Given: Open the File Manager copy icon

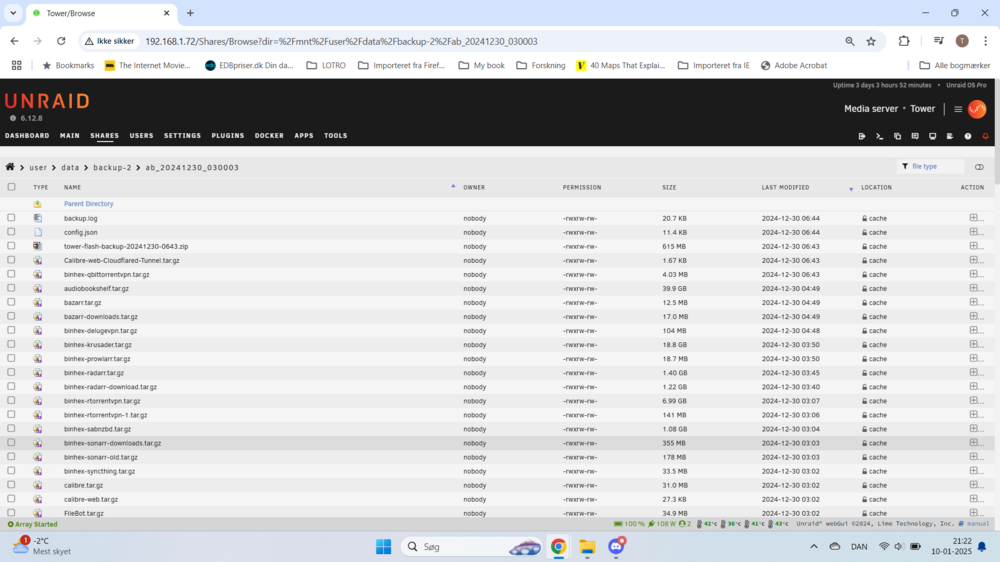Looking at the screenshot, I should (x=897, y=136).
